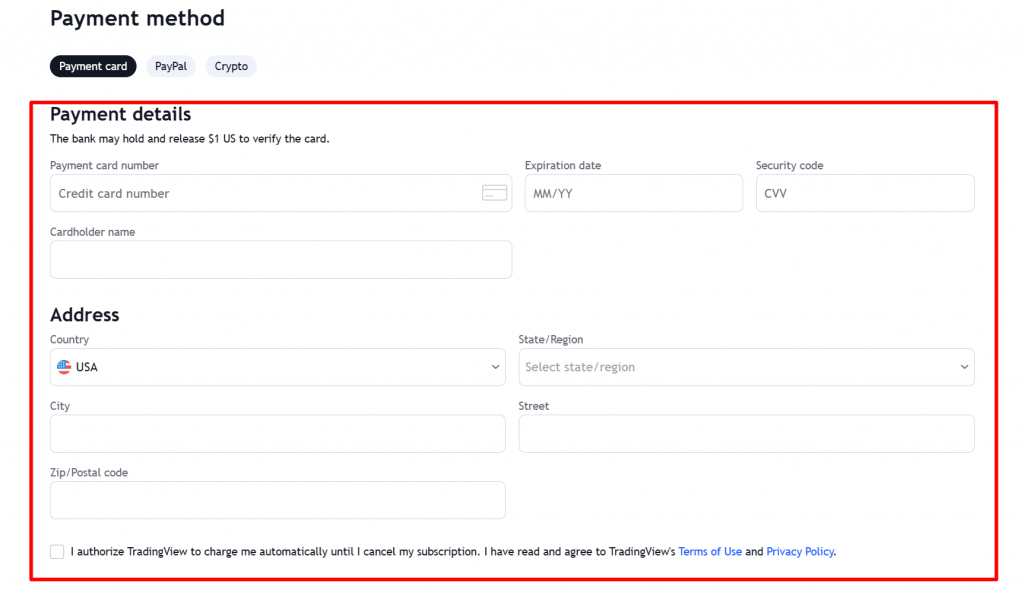Viewport: 1024px width, 597px height.
Task: Open the Country dropdown showing USA
Action: (278, 367)
